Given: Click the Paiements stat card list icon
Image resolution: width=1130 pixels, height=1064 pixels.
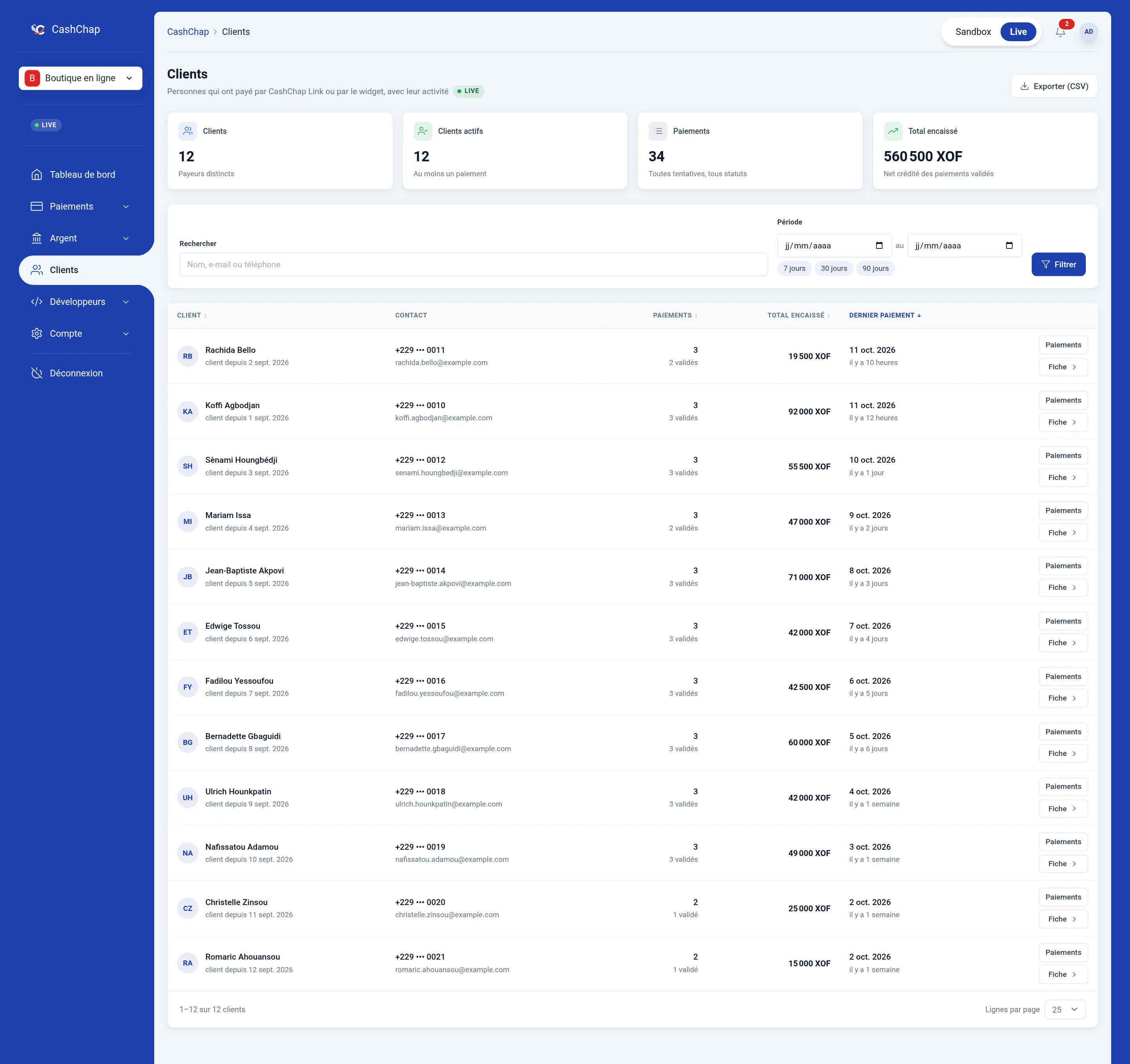Looking at the screenshot, I should pos(658,131).
